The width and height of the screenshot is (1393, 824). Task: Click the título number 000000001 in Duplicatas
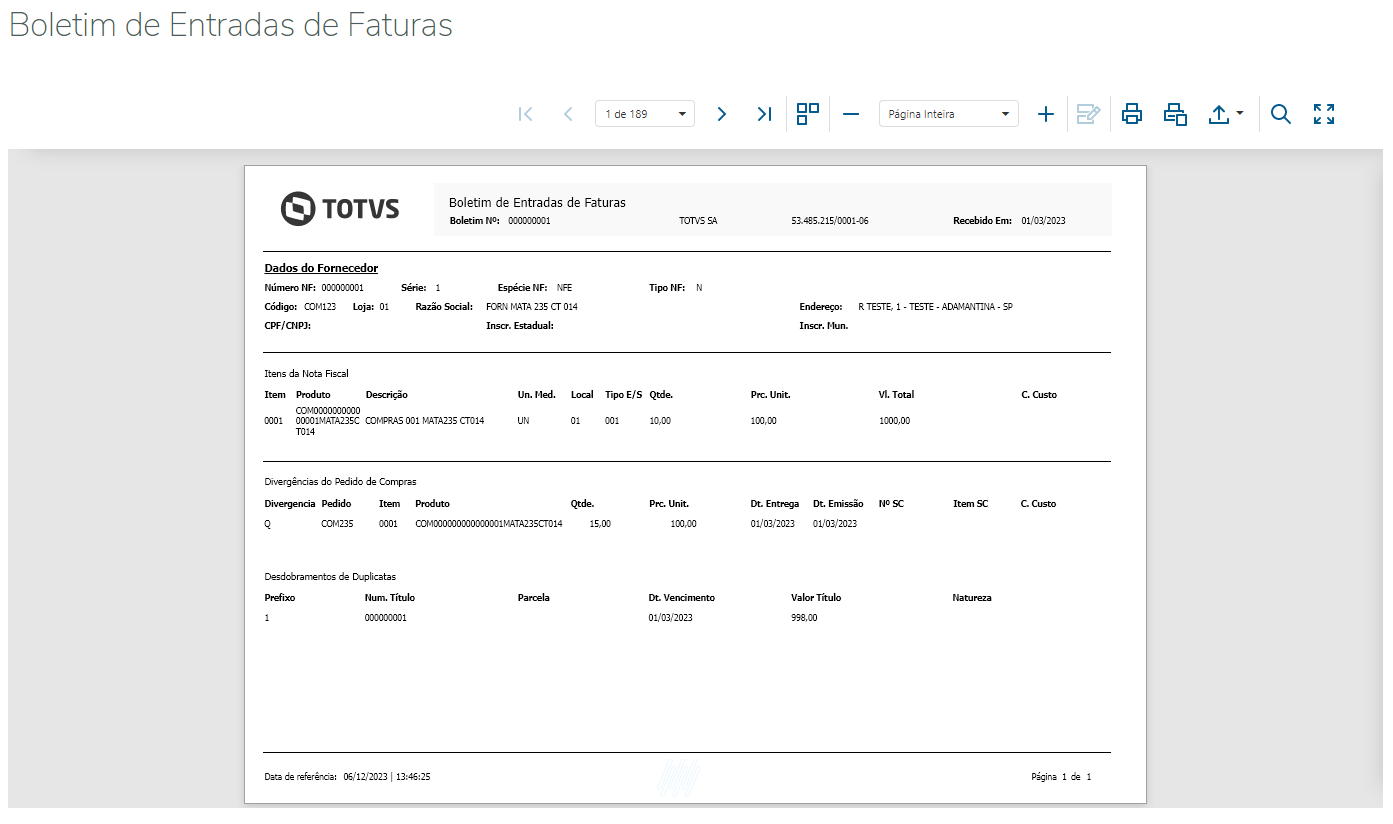coord(386,618)
